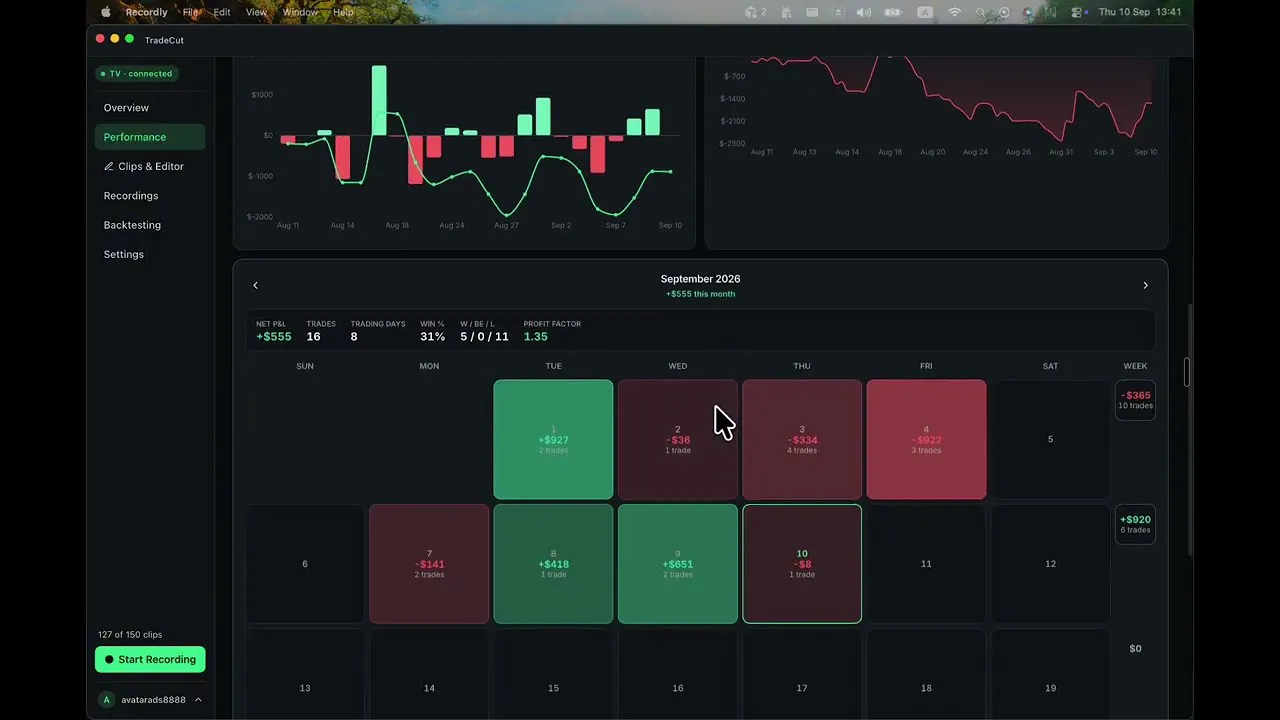Click Start Recording

point(150,659)
